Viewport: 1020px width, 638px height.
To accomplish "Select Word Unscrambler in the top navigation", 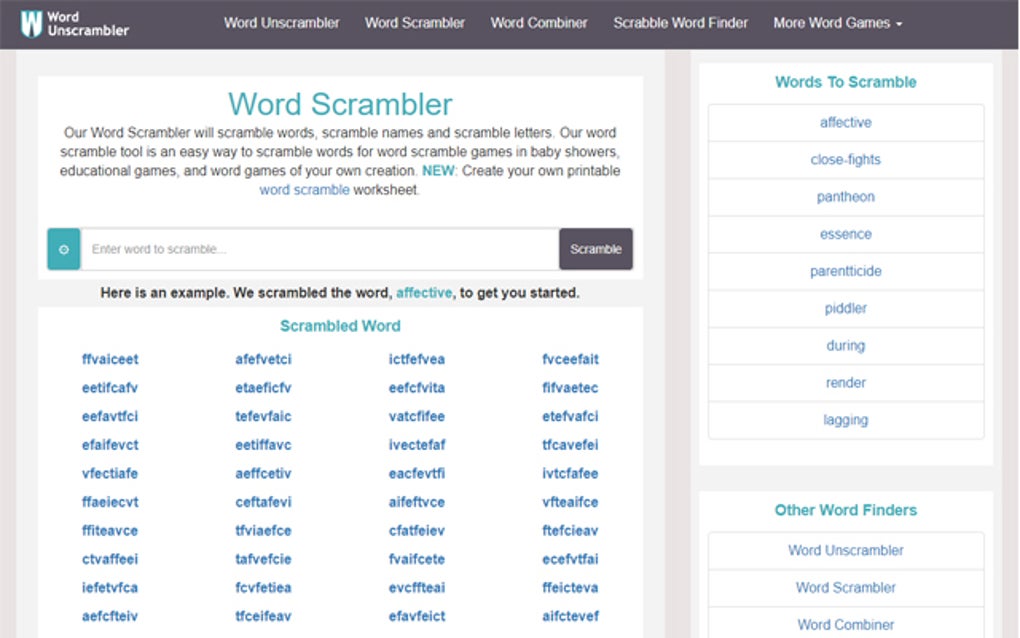I will tap(281, 22).
